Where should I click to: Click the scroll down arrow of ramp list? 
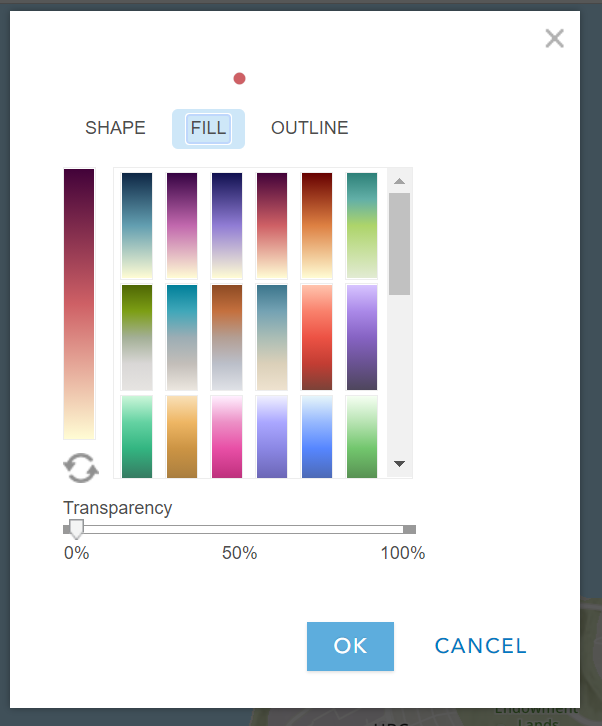click(x=399, y=463)
